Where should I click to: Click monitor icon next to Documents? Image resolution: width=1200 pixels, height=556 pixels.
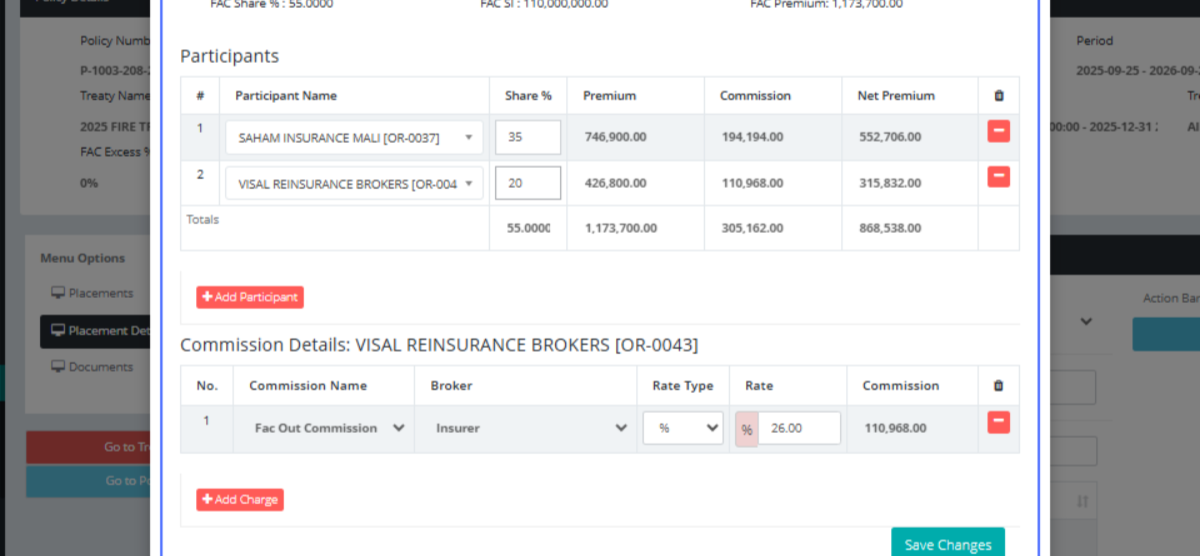[x=58, y=367]
